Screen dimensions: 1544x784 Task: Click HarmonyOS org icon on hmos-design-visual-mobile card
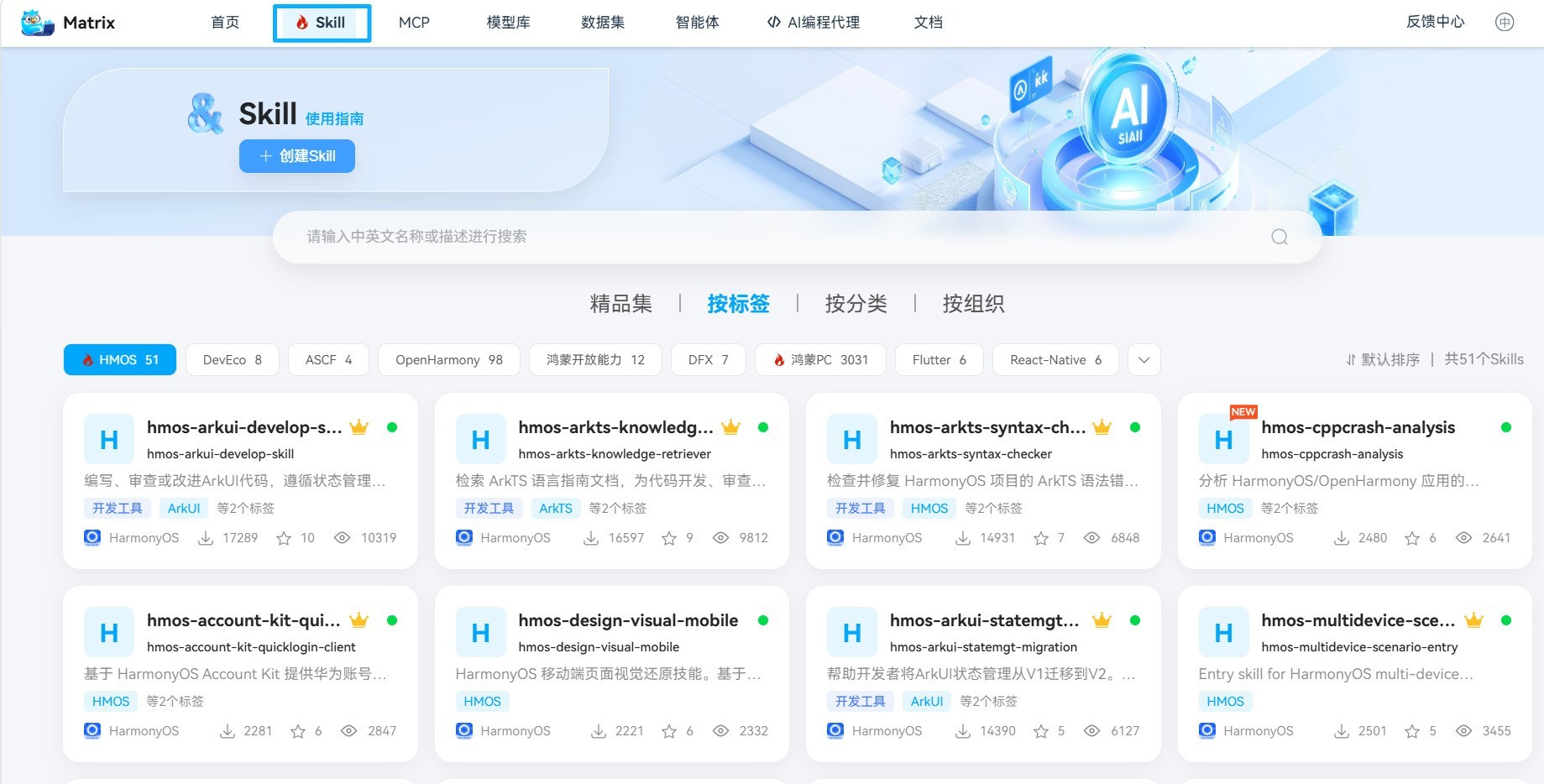click(x=464, y=730)
